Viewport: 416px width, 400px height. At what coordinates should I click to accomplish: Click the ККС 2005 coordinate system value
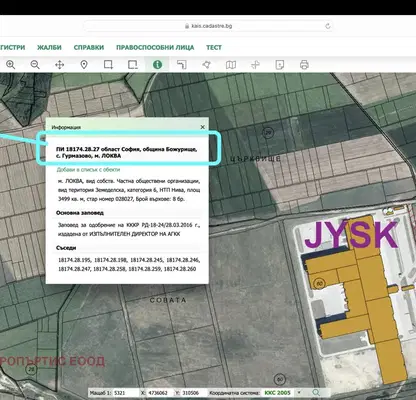[x=277, y=393]
